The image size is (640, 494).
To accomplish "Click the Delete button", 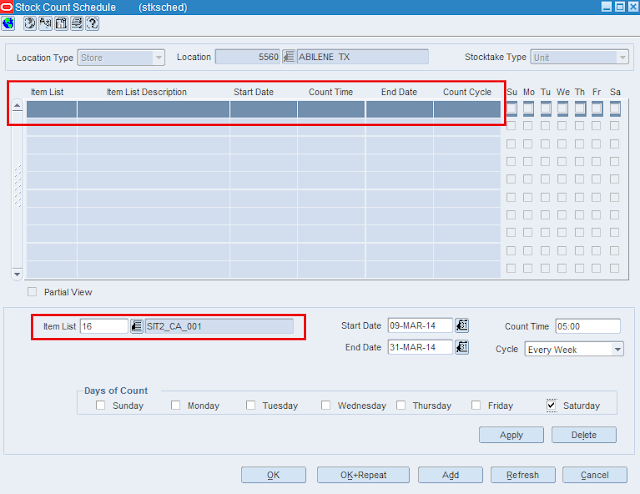I will coord(584,435).
